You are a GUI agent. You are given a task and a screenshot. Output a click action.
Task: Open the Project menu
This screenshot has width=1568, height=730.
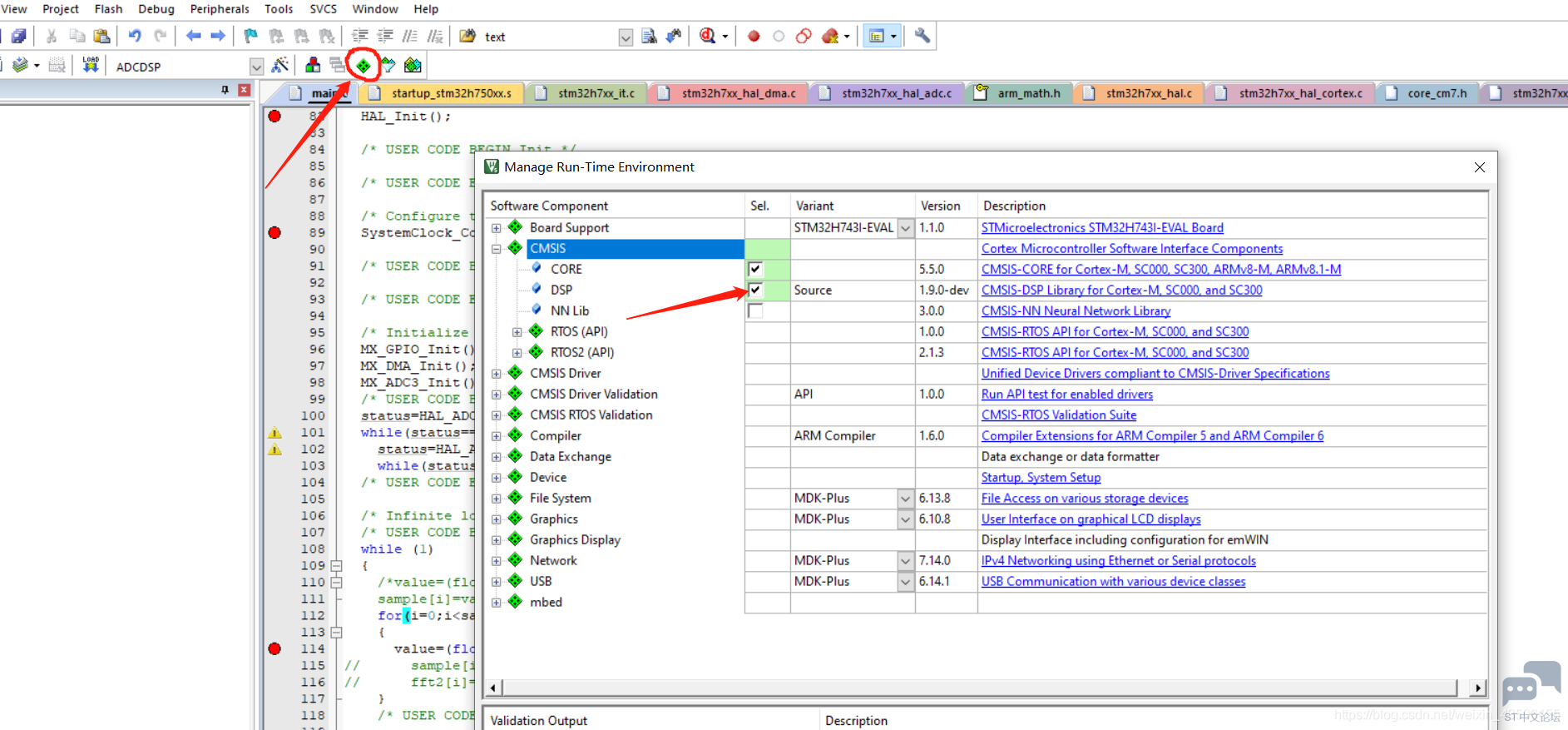coord(61,9)
